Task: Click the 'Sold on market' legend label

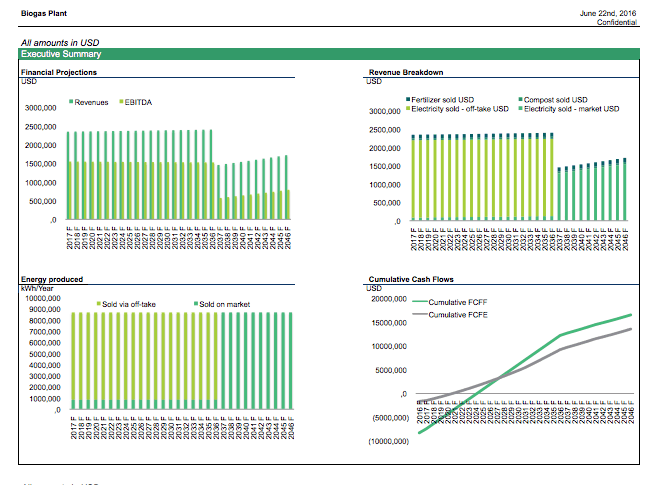Action: pos(225,305)
